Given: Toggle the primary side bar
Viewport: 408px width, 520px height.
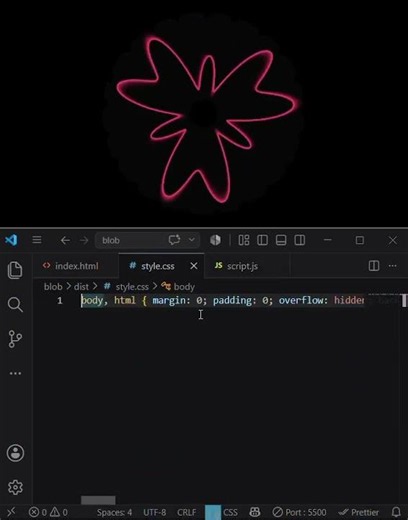Looking at the screenshot, I should [x=262, y=240].
